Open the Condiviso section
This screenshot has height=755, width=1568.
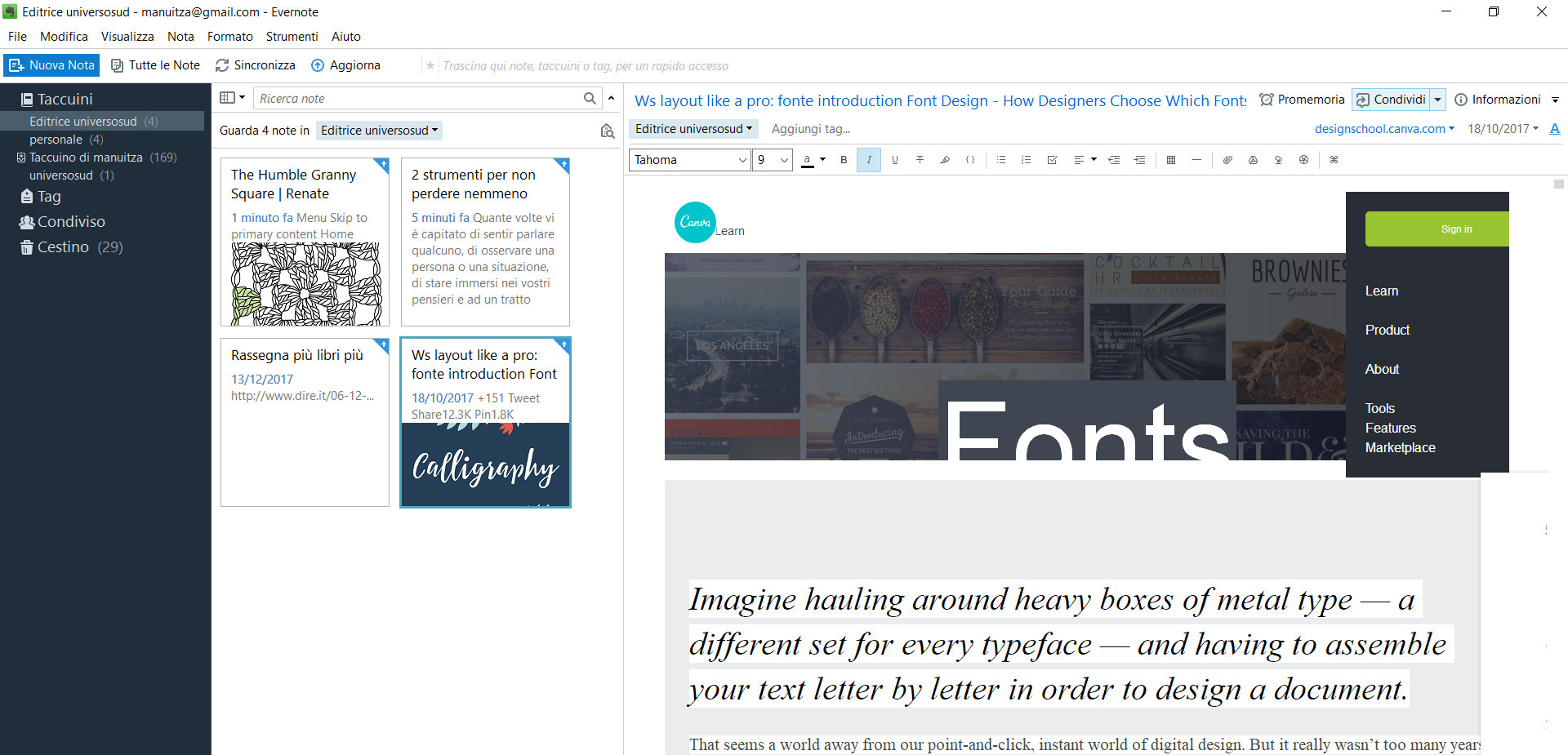coord(62,222)
